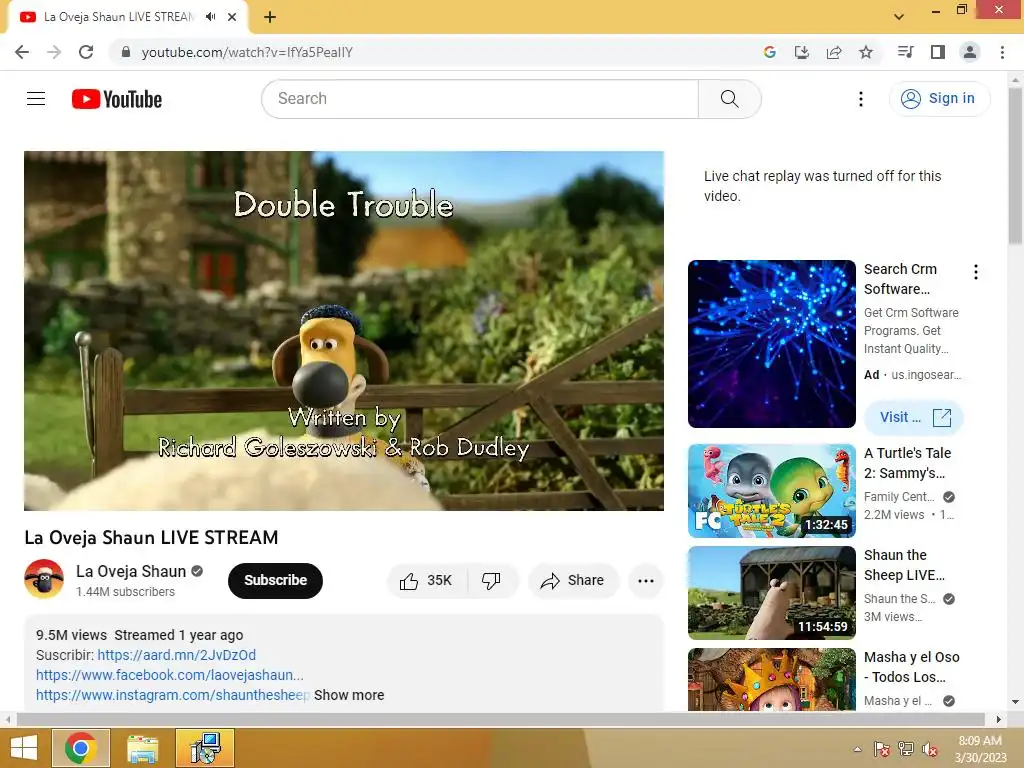Mute the tab via the speaker icon
Viewport: 1024px width, 768px height.
click(x=210, y=17)
